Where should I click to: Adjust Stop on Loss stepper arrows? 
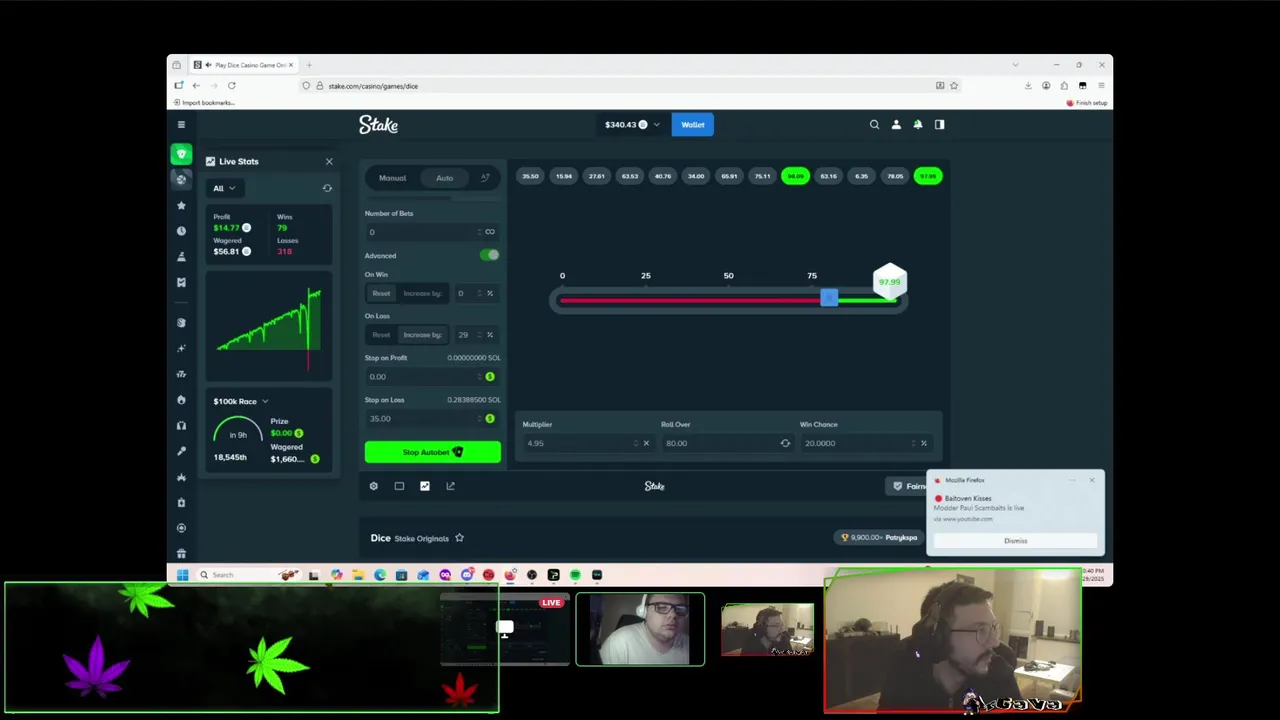[x=479, y=418]
